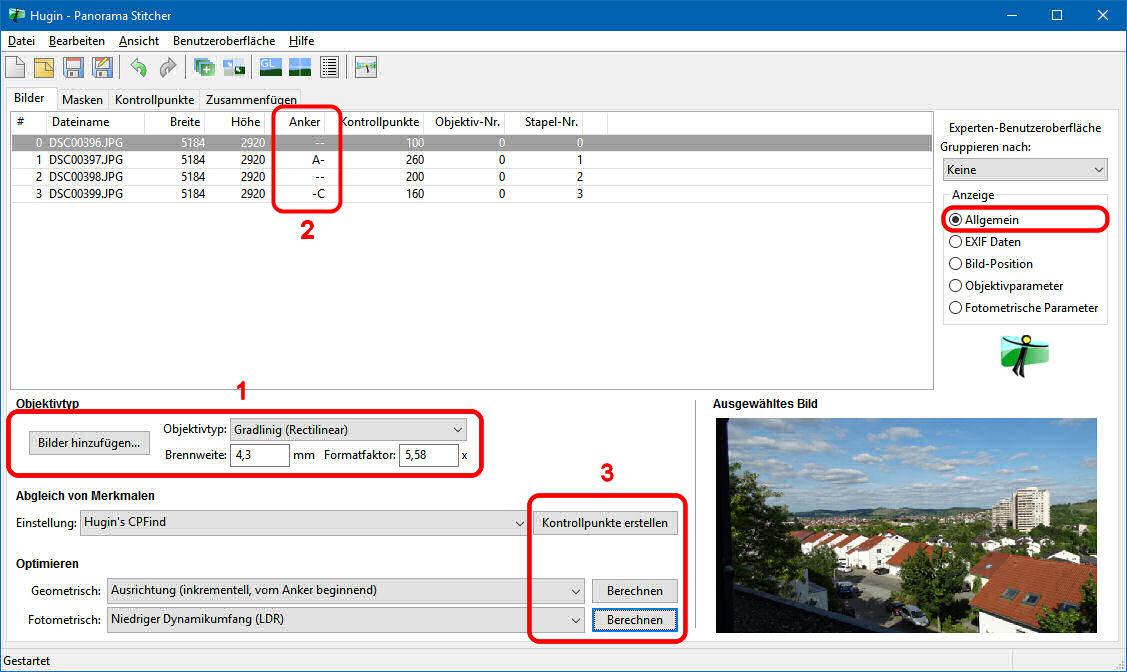
Task: Open a project with the folder icon
Action: point(44,67)
